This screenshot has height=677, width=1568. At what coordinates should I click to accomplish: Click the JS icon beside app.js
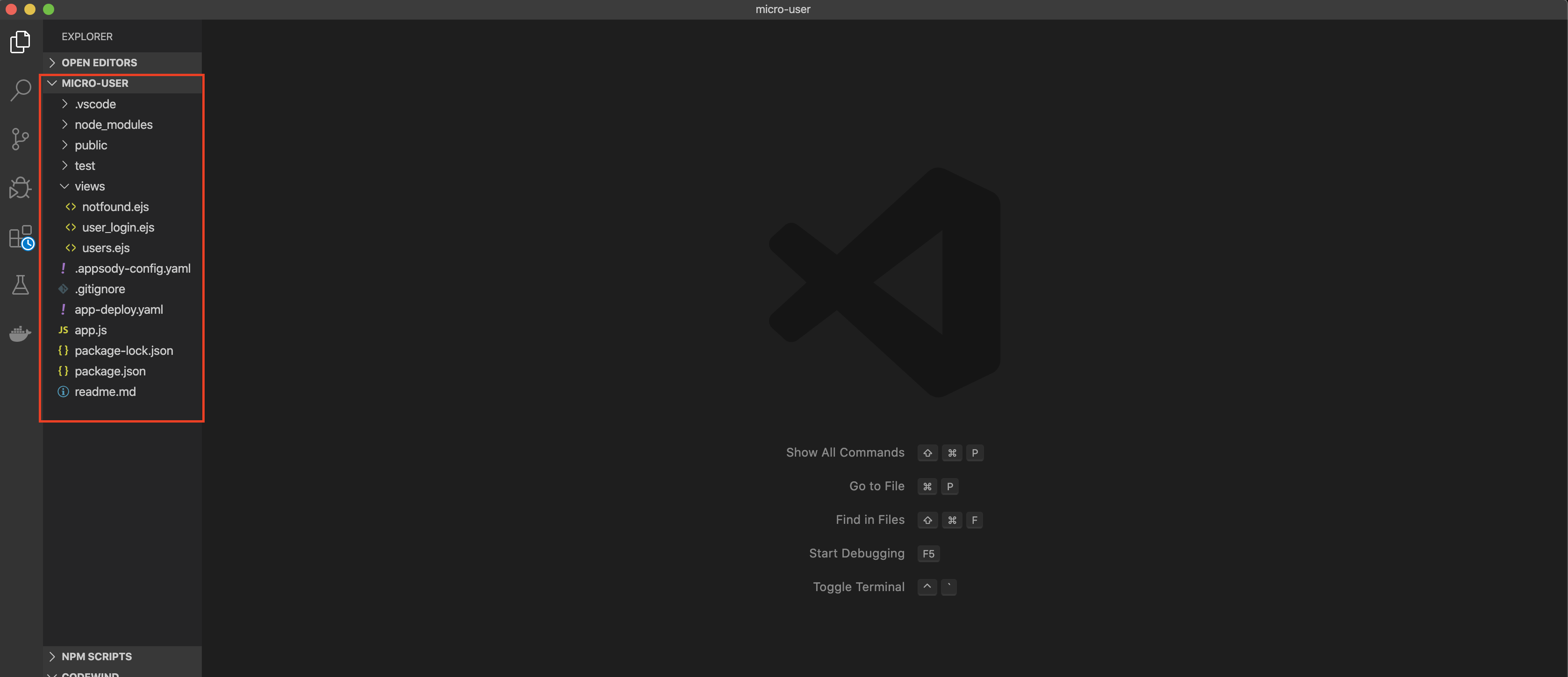(63, 330)
